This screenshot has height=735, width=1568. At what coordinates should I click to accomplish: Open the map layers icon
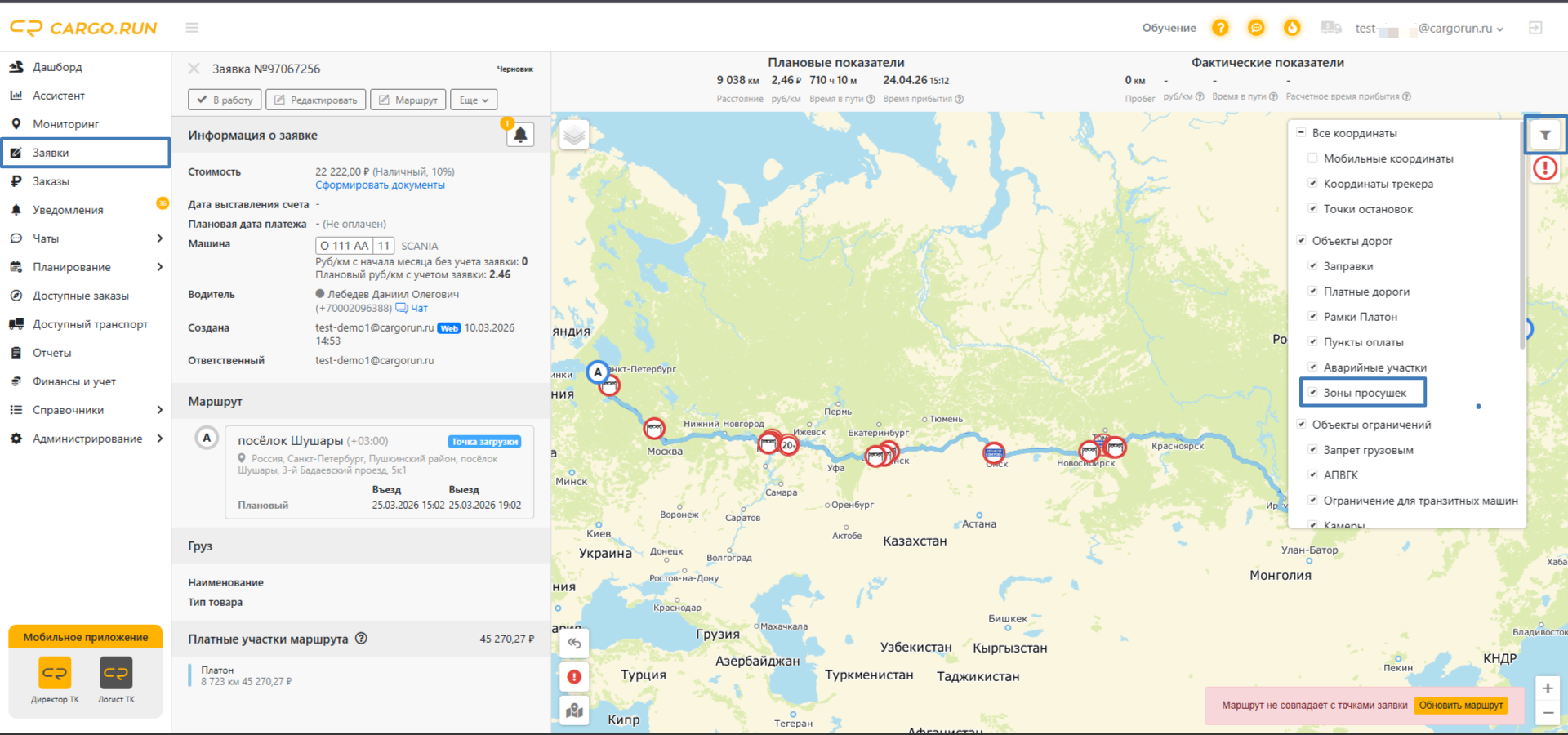574,135
